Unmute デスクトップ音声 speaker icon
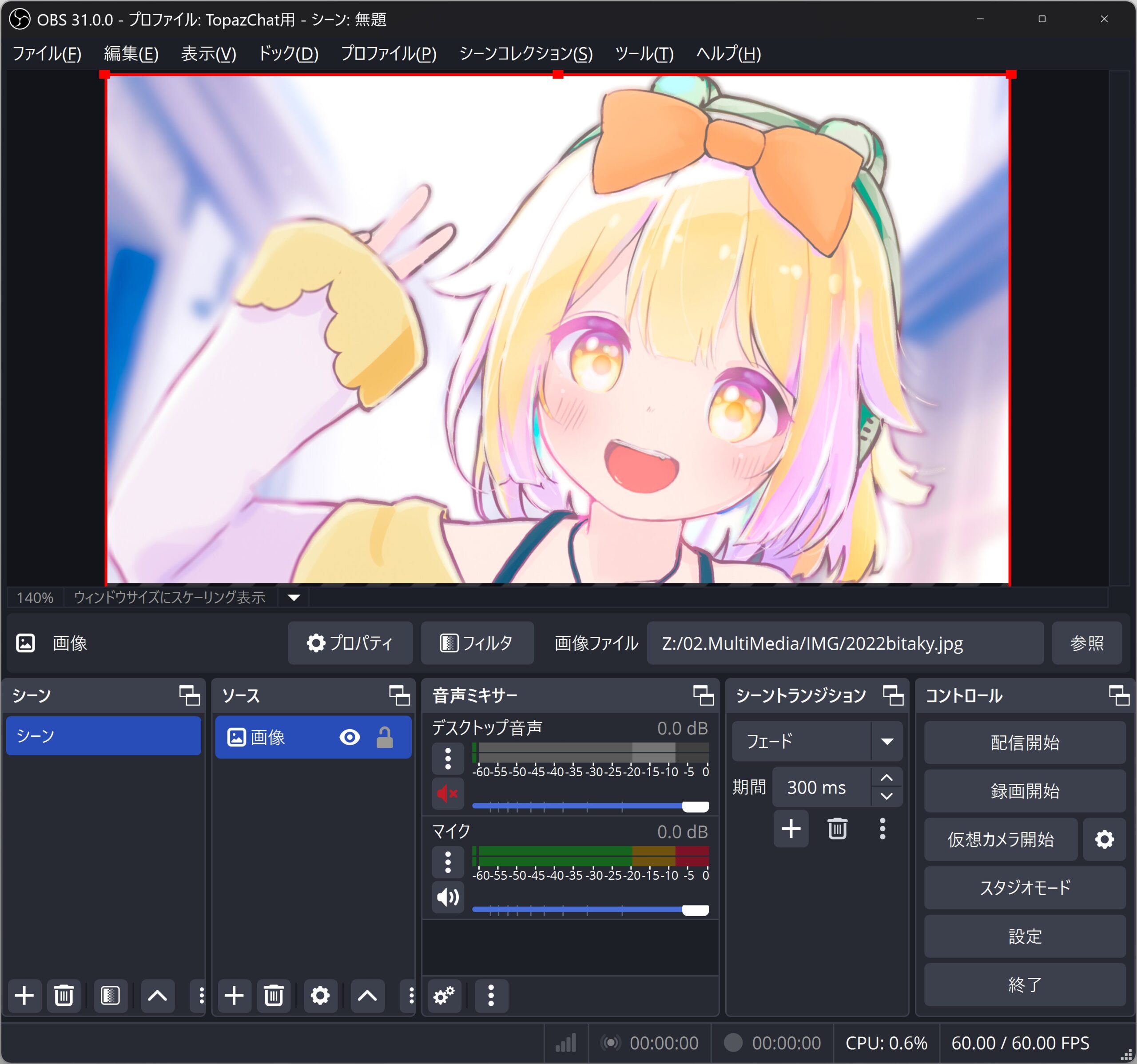Viewport: 1137px width, 1064px height. click(448, 794)
